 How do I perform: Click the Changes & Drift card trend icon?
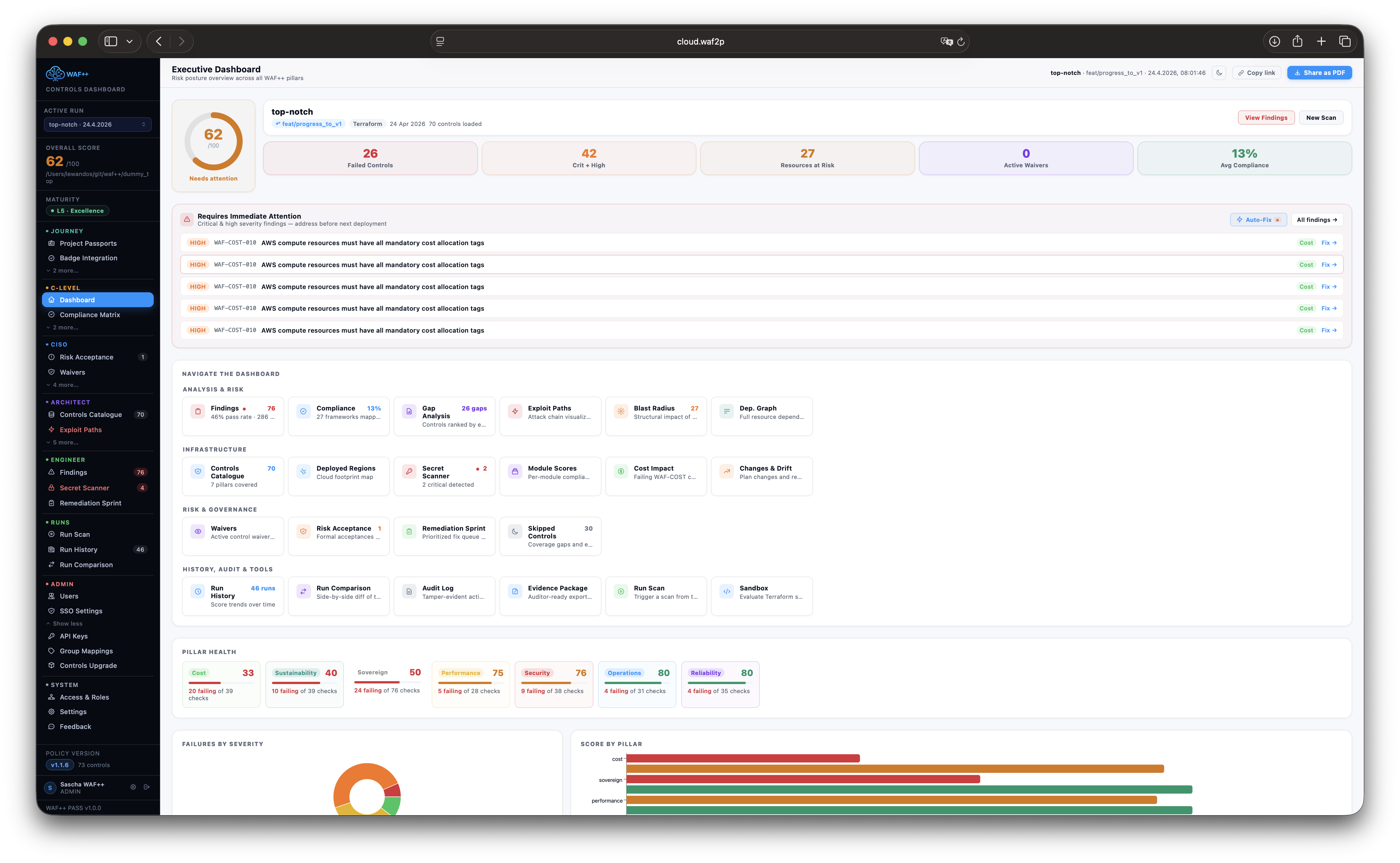click(x=726, y=472)
